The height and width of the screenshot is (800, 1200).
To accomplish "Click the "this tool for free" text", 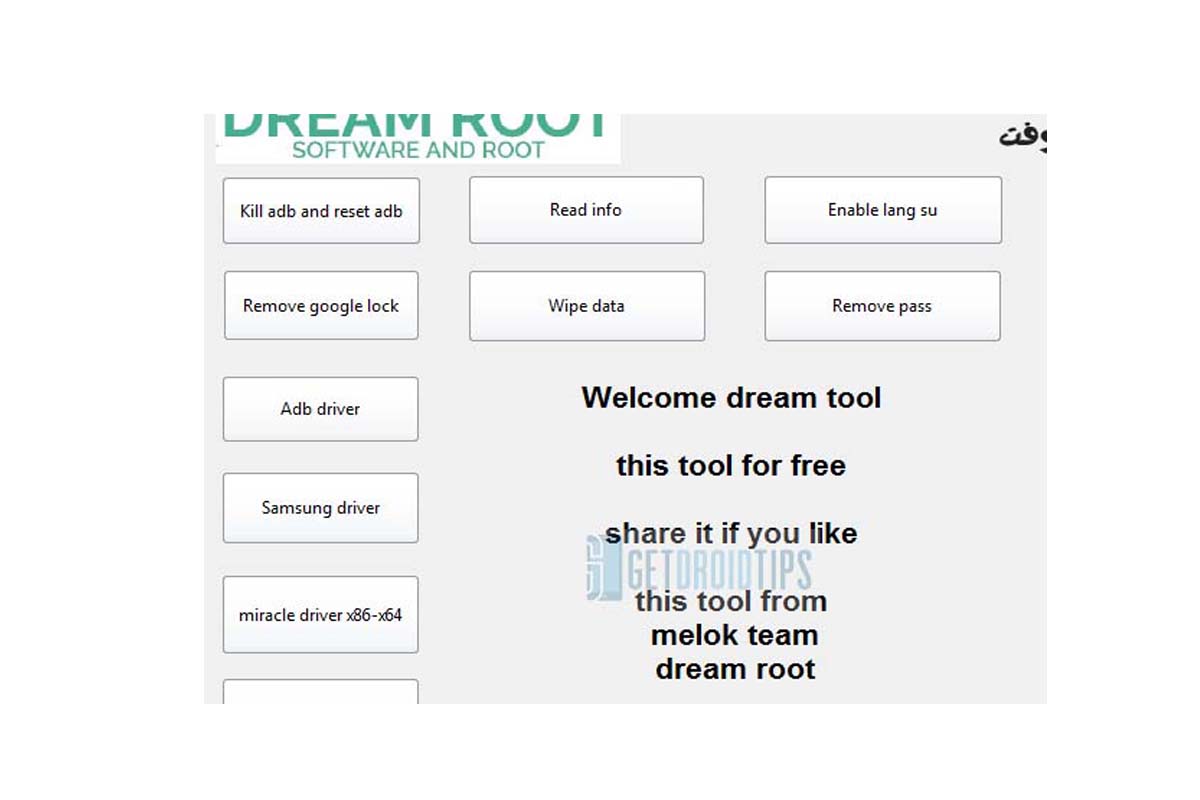I will coord(731,465).
